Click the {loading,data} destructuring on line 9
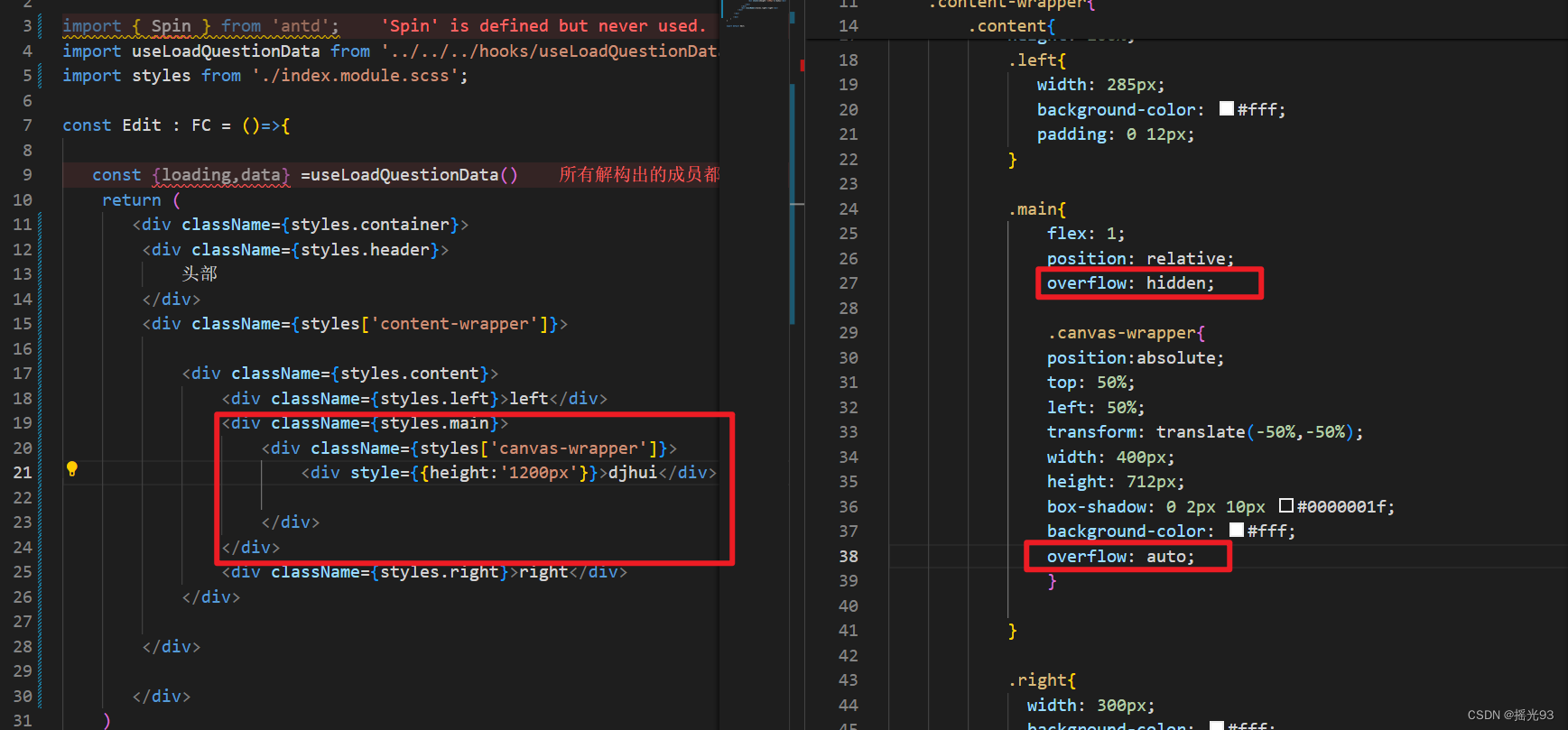 (221, 175)
